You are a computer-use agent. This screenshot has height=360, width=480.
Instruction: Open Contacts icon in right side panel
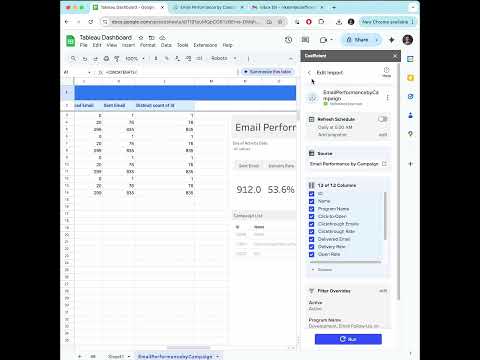click(410, 115)
